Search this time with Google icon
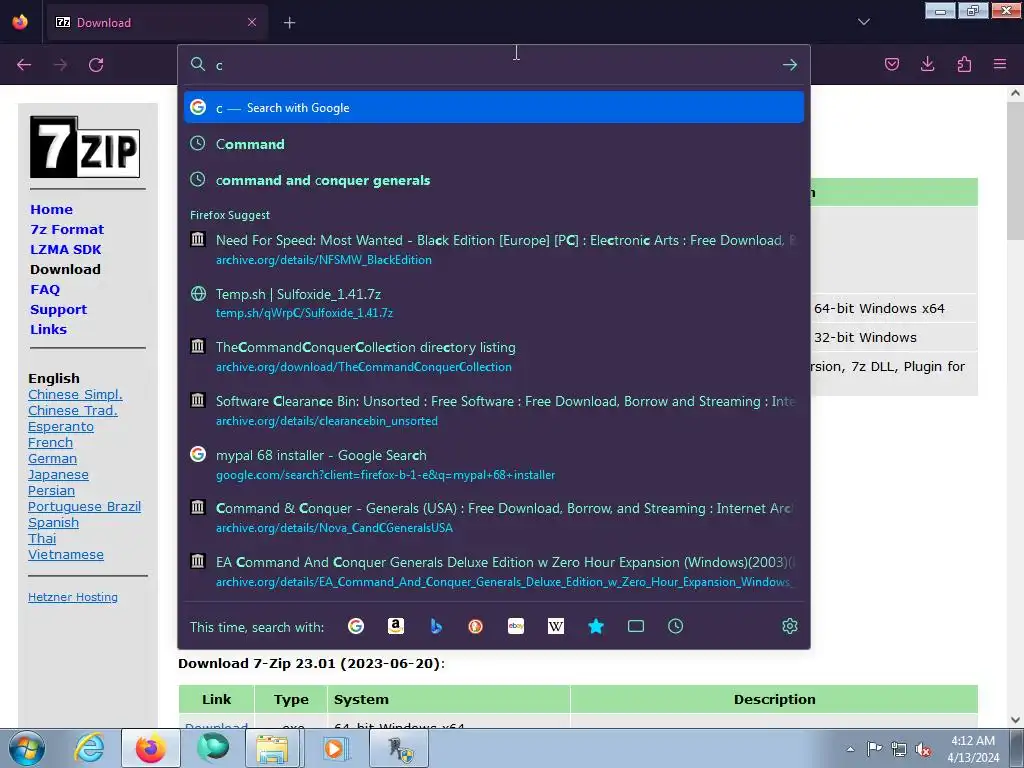Image resolution: width=1024 pixels, height=768 pixels. [x=356, y=626]
